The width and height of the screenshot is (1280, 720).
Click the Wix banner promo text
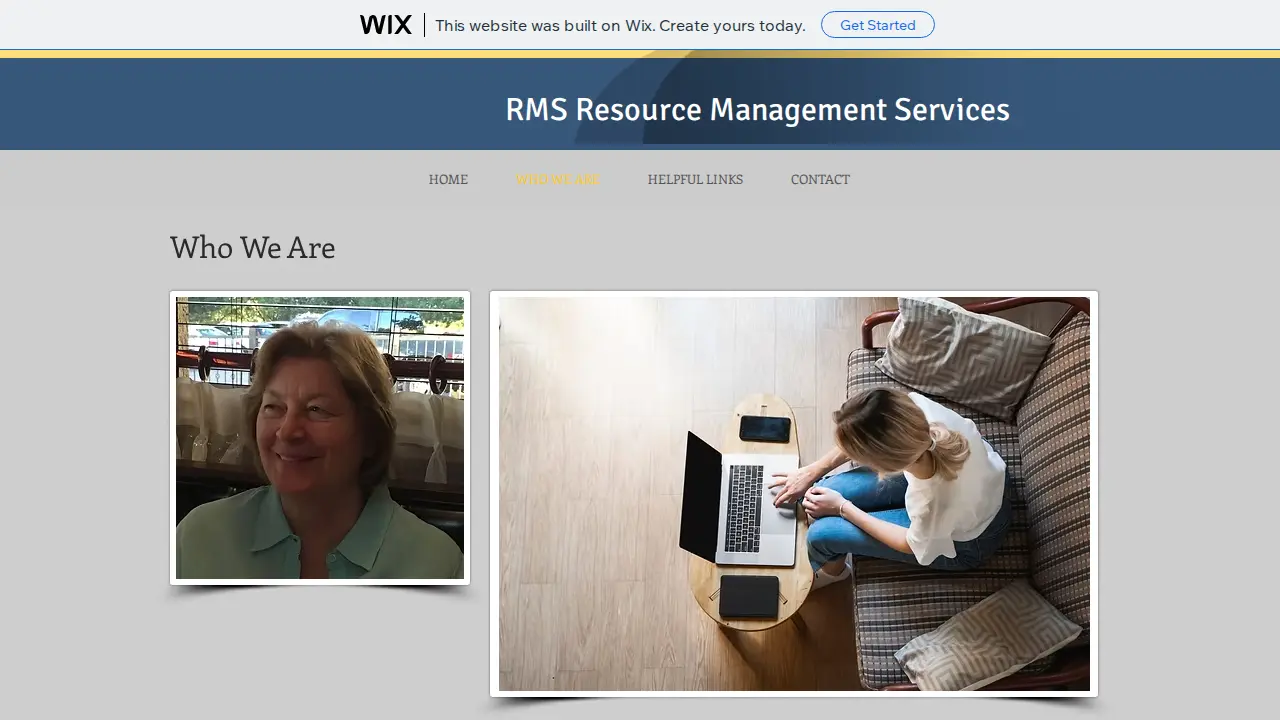pyautogui.click(x=620, y=25)
